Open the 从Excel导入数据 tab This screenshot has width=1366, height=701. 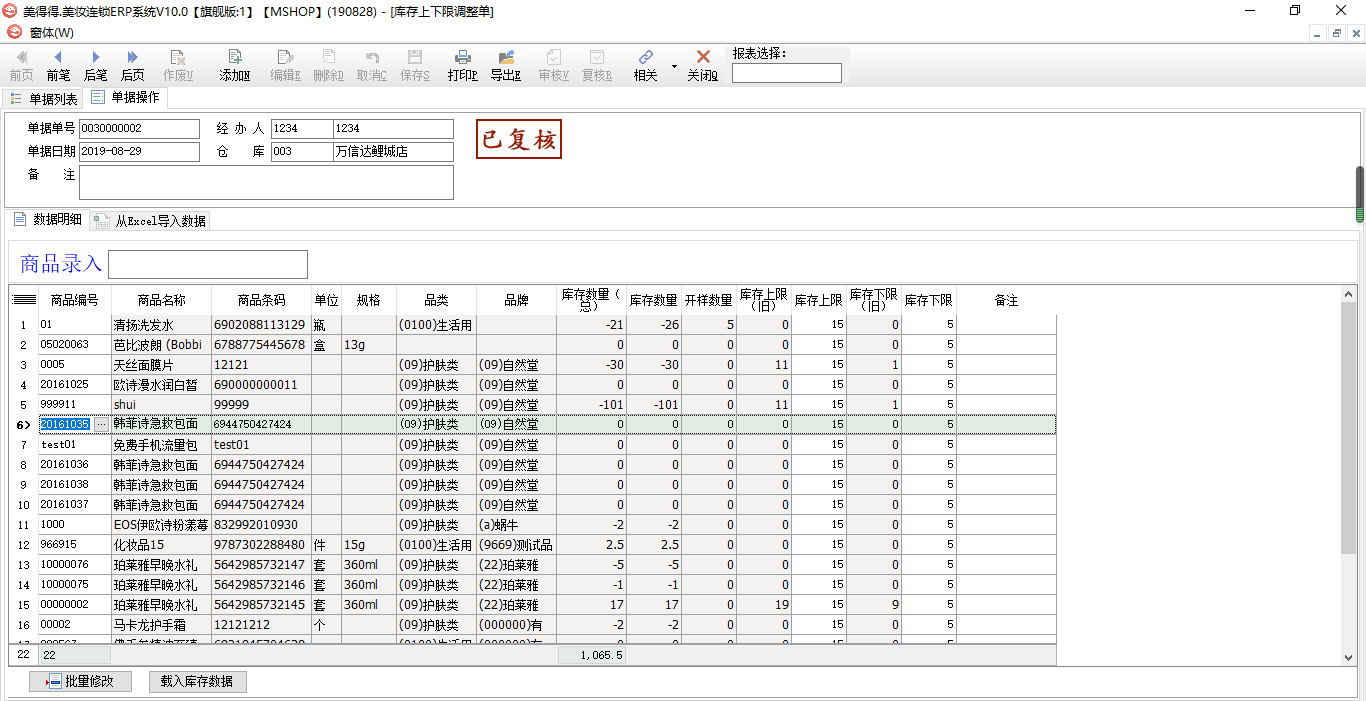point(150,221)
